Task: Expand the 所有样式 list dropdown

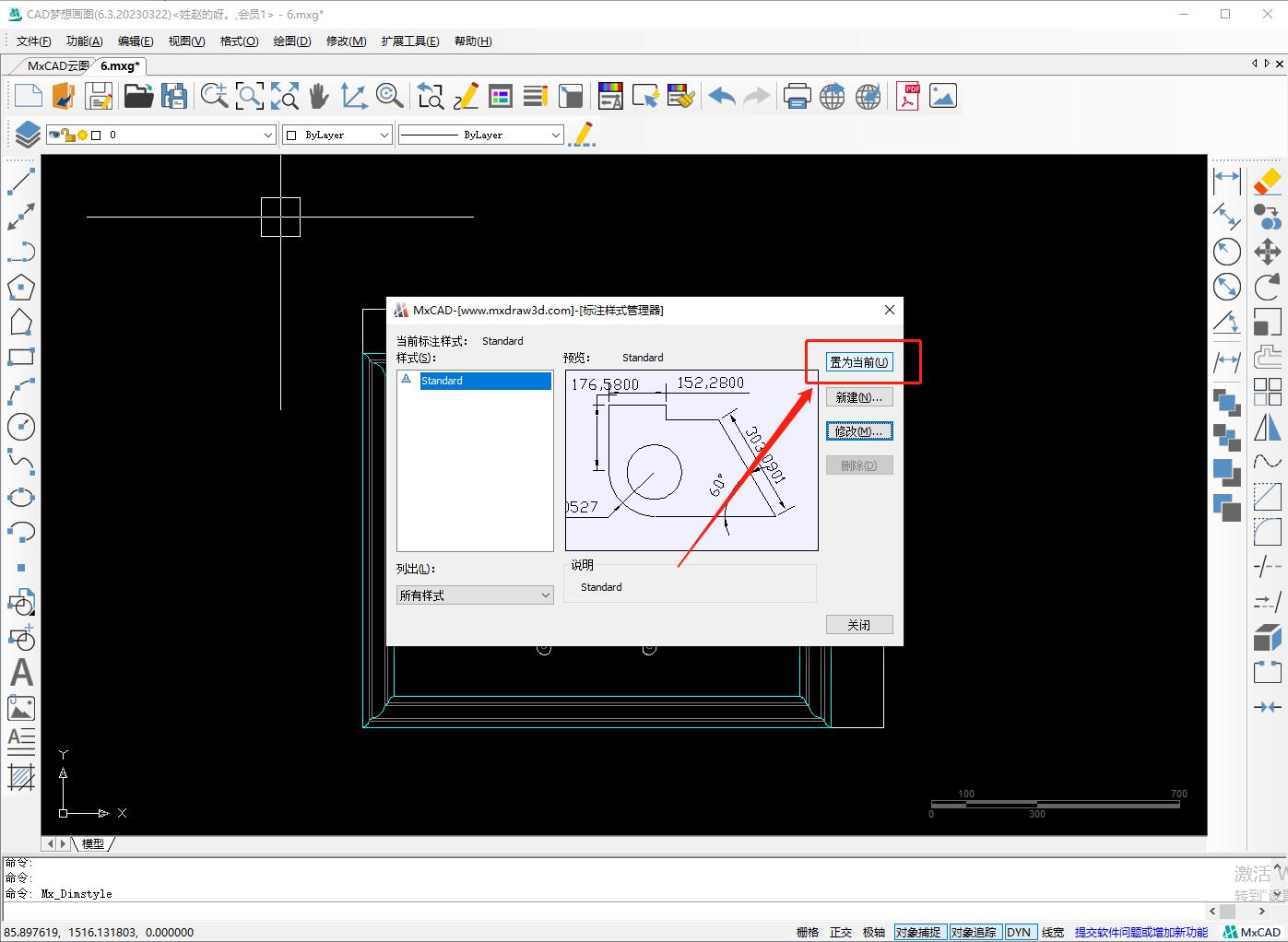Action: click(475, 595)
